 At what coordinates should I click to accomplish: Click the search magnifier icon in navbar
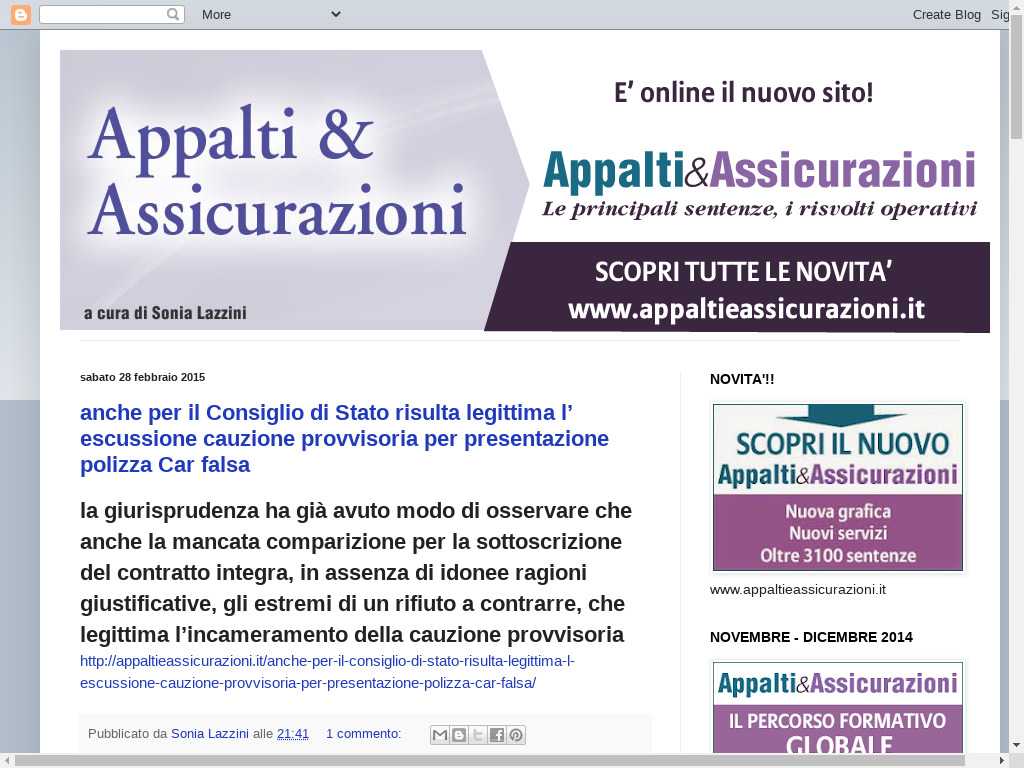coord(173,14)
